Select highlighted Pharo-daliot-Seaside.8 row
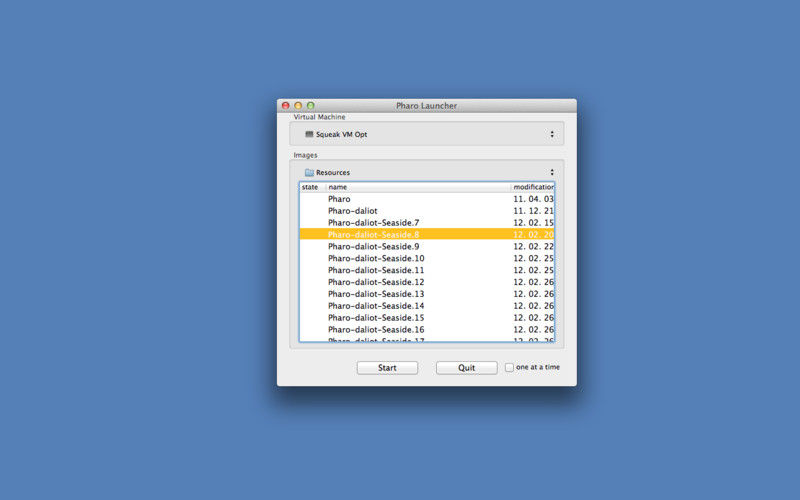800x500 pixels. point(427,235)
